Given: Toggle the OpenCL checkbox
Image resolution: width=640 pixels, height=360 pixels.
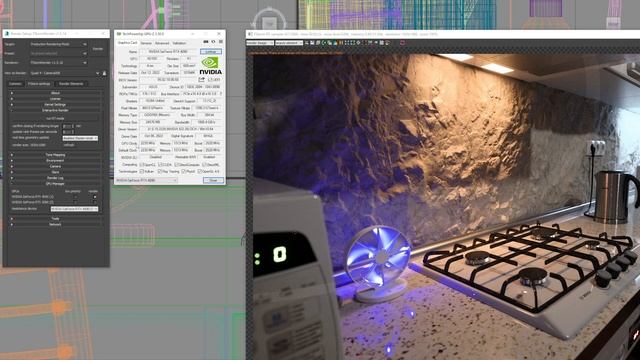Looking at the screenshot, I should coord(142,164).
